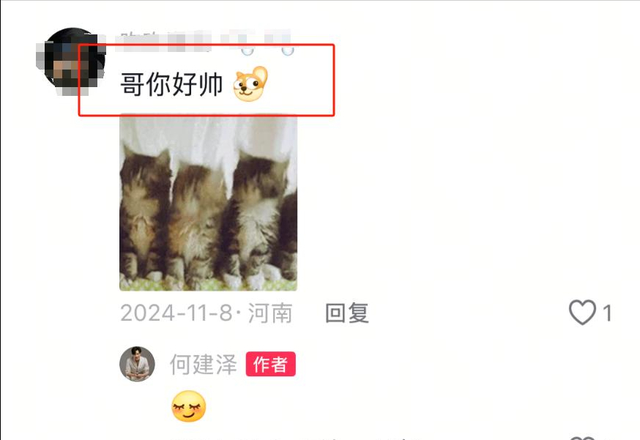Like the comment with the heart icon
Screen dimensions: 640x440
pyautogui.click(x=582, y=312)
